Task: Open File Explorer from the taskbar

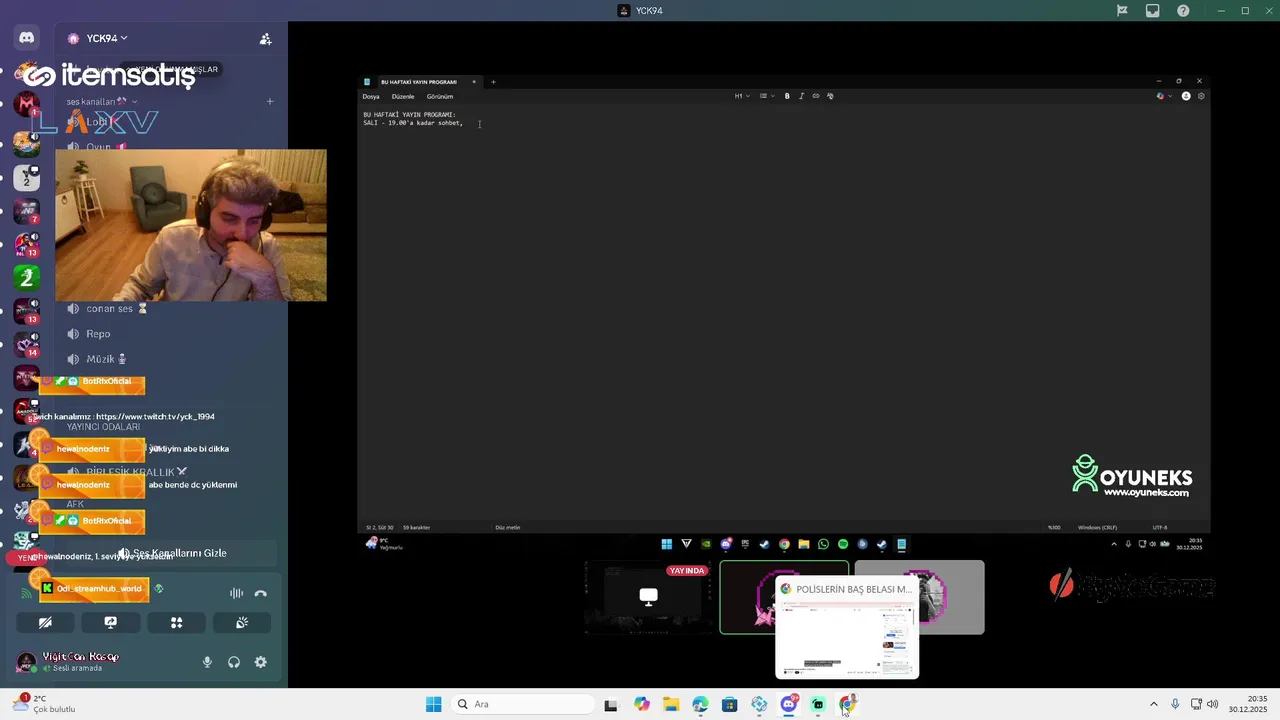Action: 671,704
